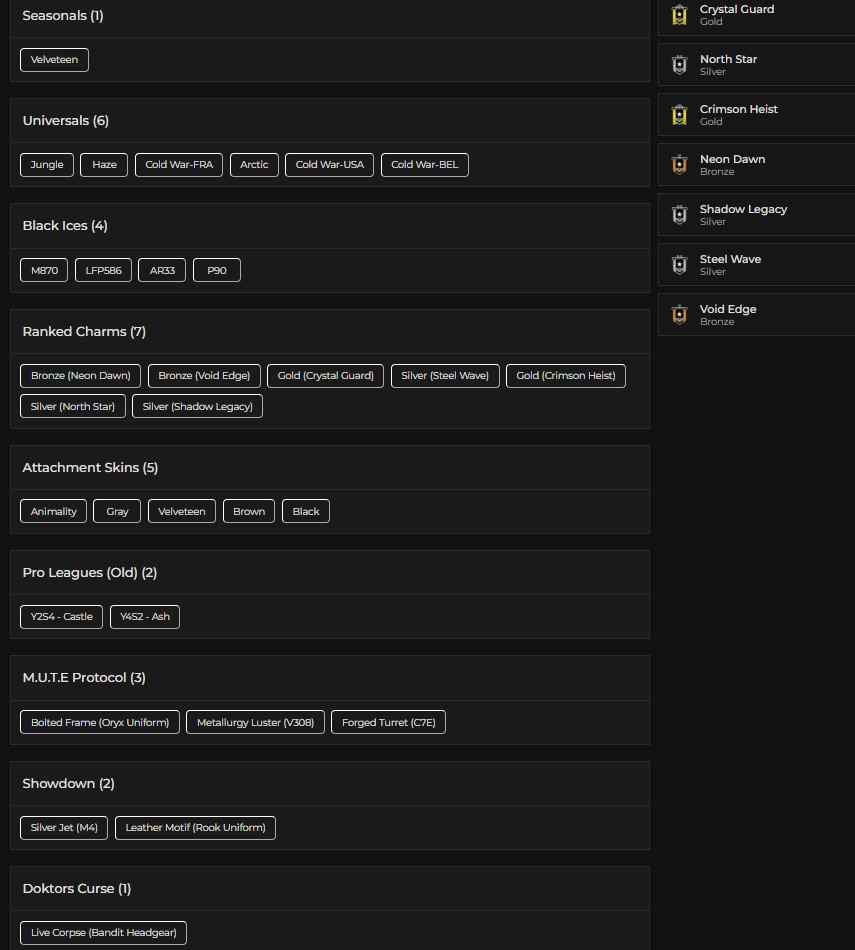Toggle the Velveteen seasonal tag

click(54, 60)
